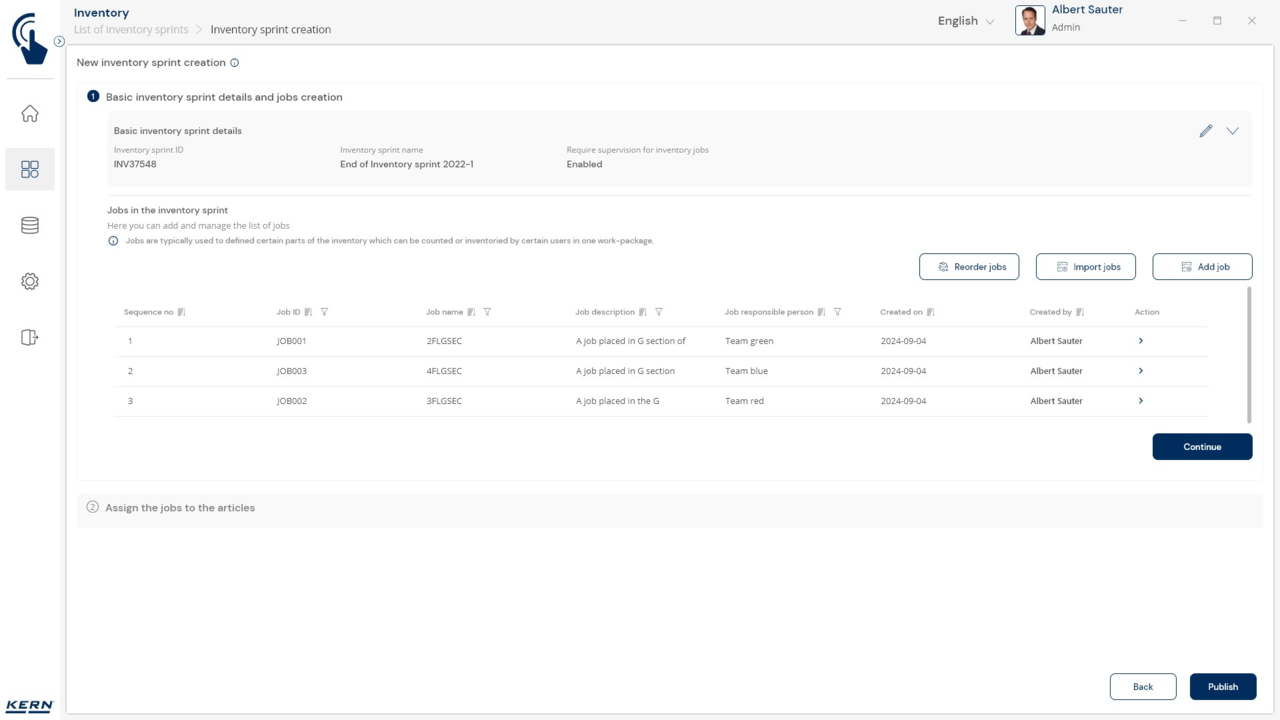Click the logout icon in sidebar
1280x720 pixels.
[30, 338]
